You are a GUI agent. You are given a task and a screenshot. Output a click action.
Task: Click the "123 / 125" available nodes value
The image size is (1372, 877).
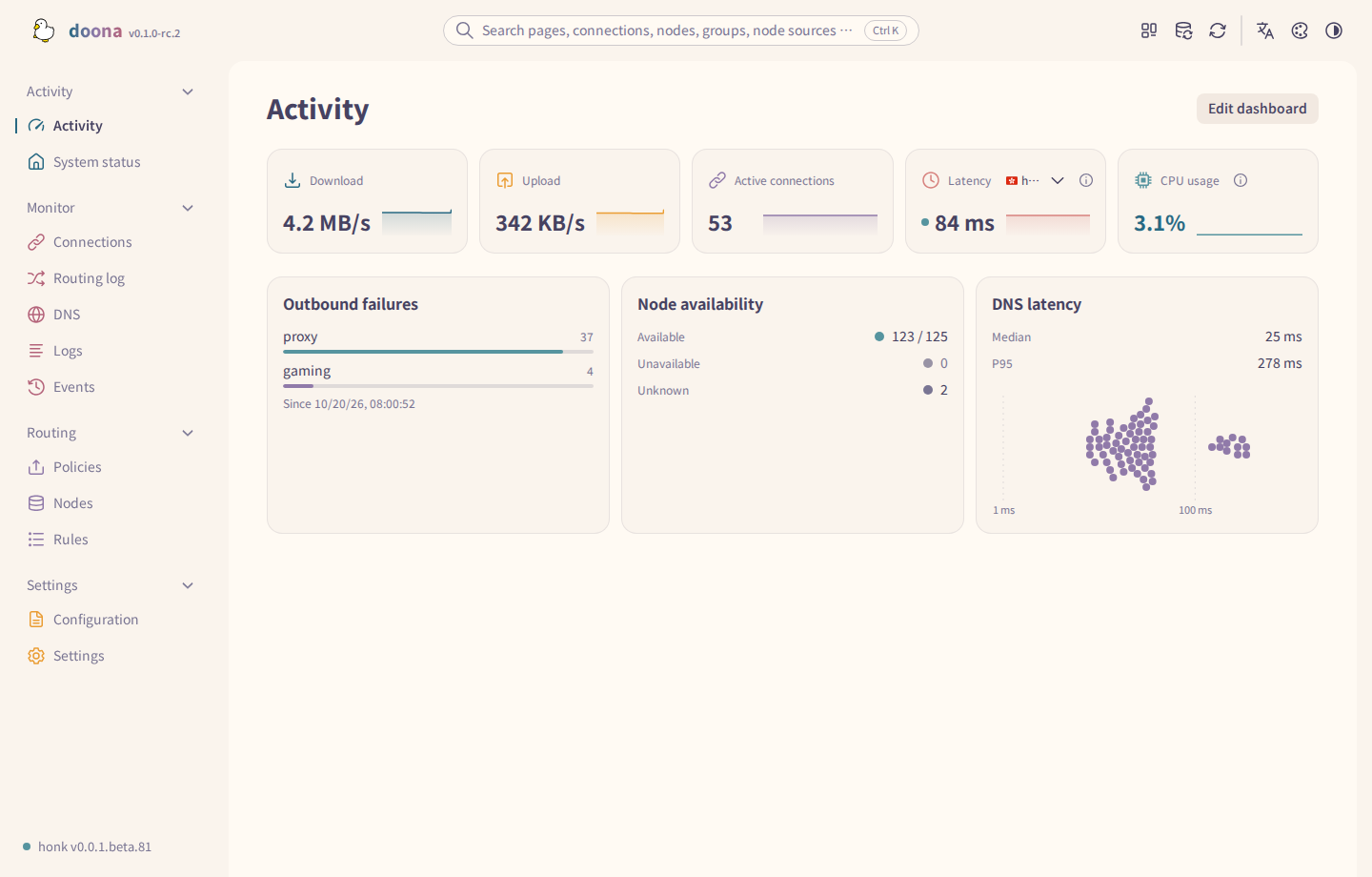tap(919, 337)
